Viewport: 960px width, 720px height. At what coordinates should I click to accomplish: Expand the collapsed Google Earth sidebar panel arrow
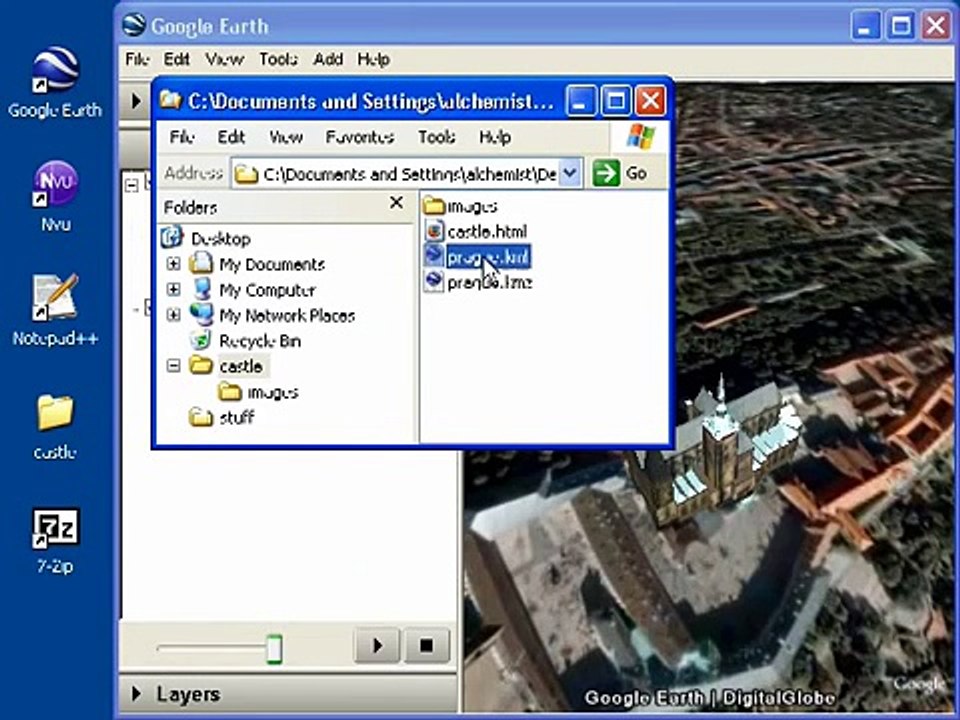pos(136,100)
